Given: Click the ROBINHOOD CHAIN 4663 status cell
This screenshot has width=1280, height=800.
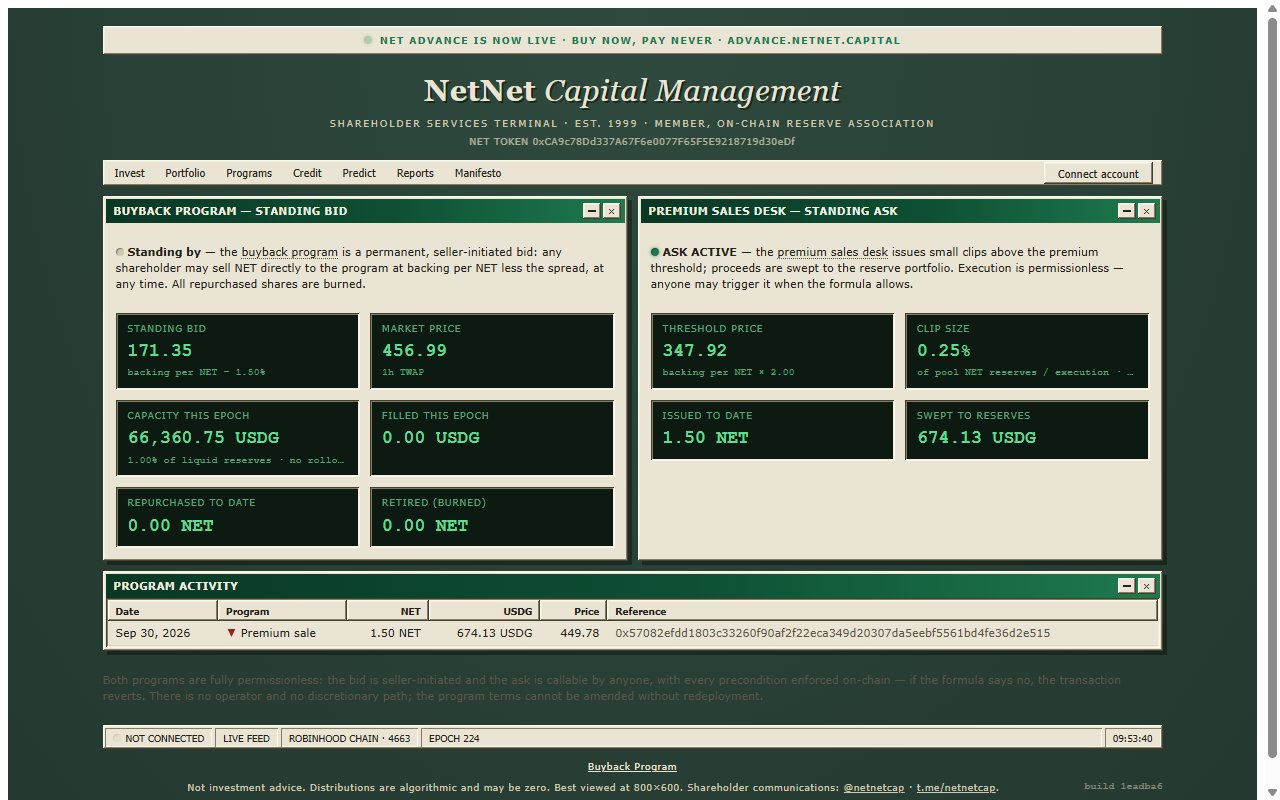Looking at the screenshot, I should click(x=350, y=738).
